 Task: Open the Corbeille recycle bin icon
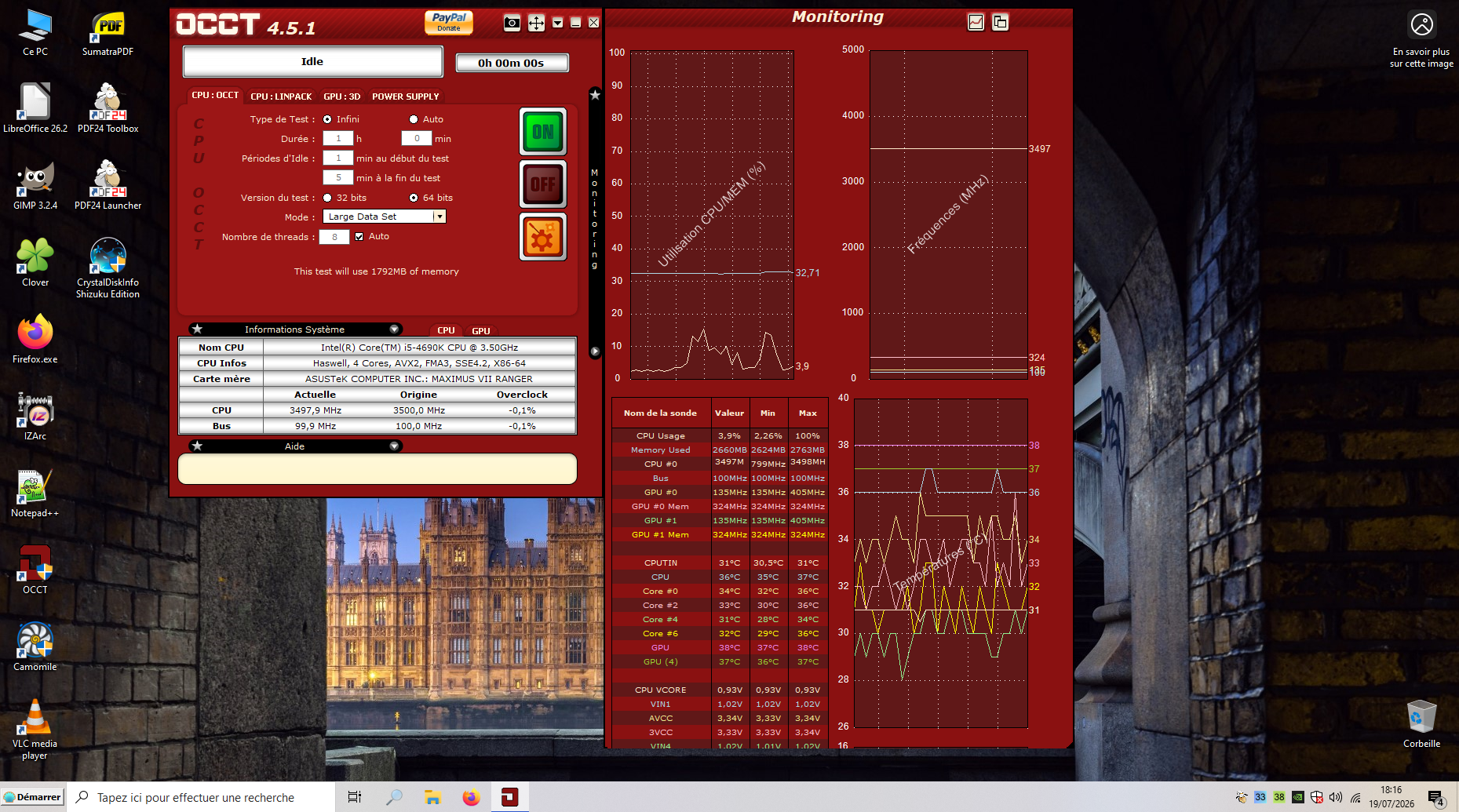click(x=1421, y=723)
